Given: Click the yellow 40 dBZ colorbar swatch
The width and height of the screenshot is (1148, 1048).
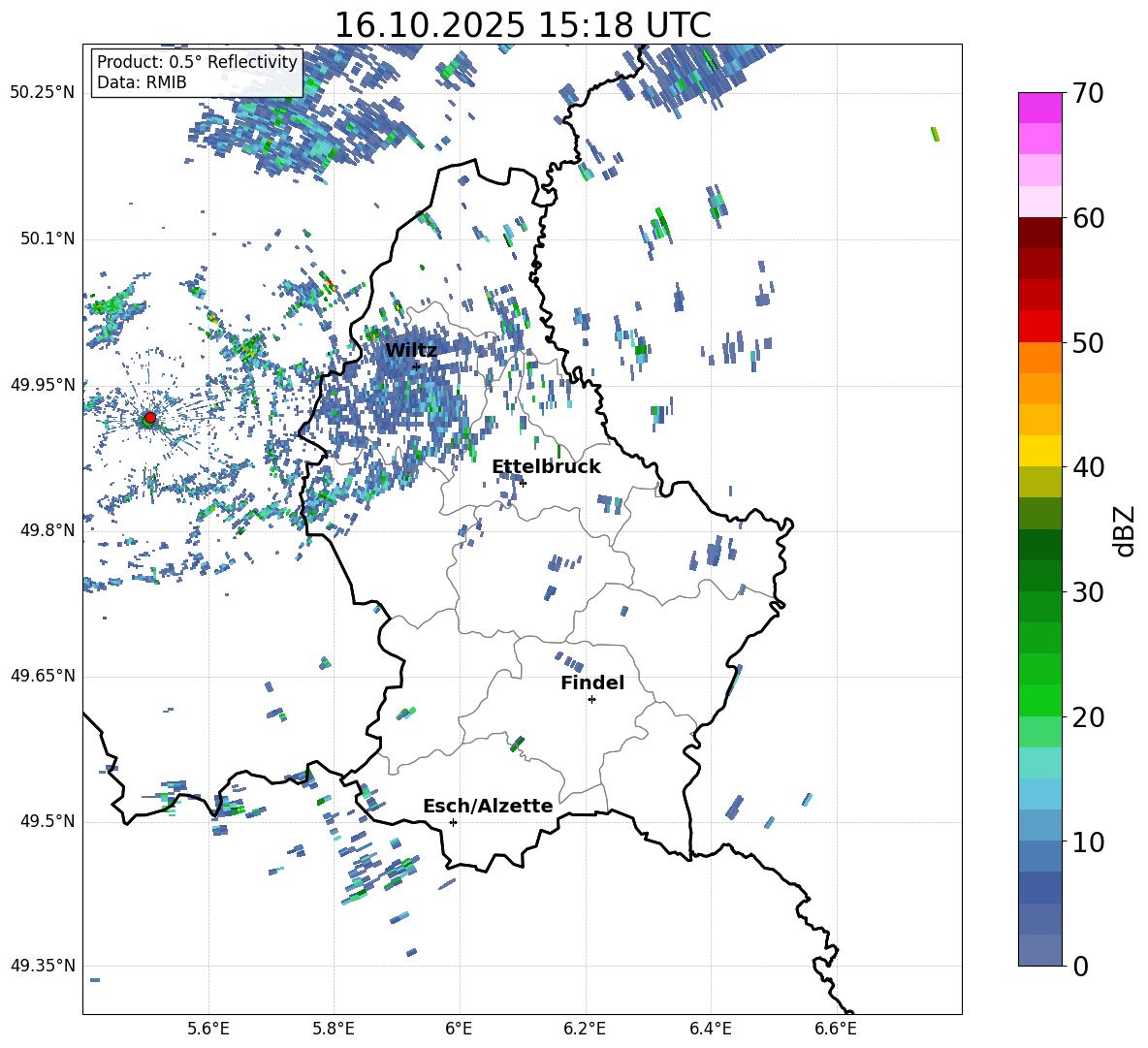Looking at the screenshot, I should 1039,451.
